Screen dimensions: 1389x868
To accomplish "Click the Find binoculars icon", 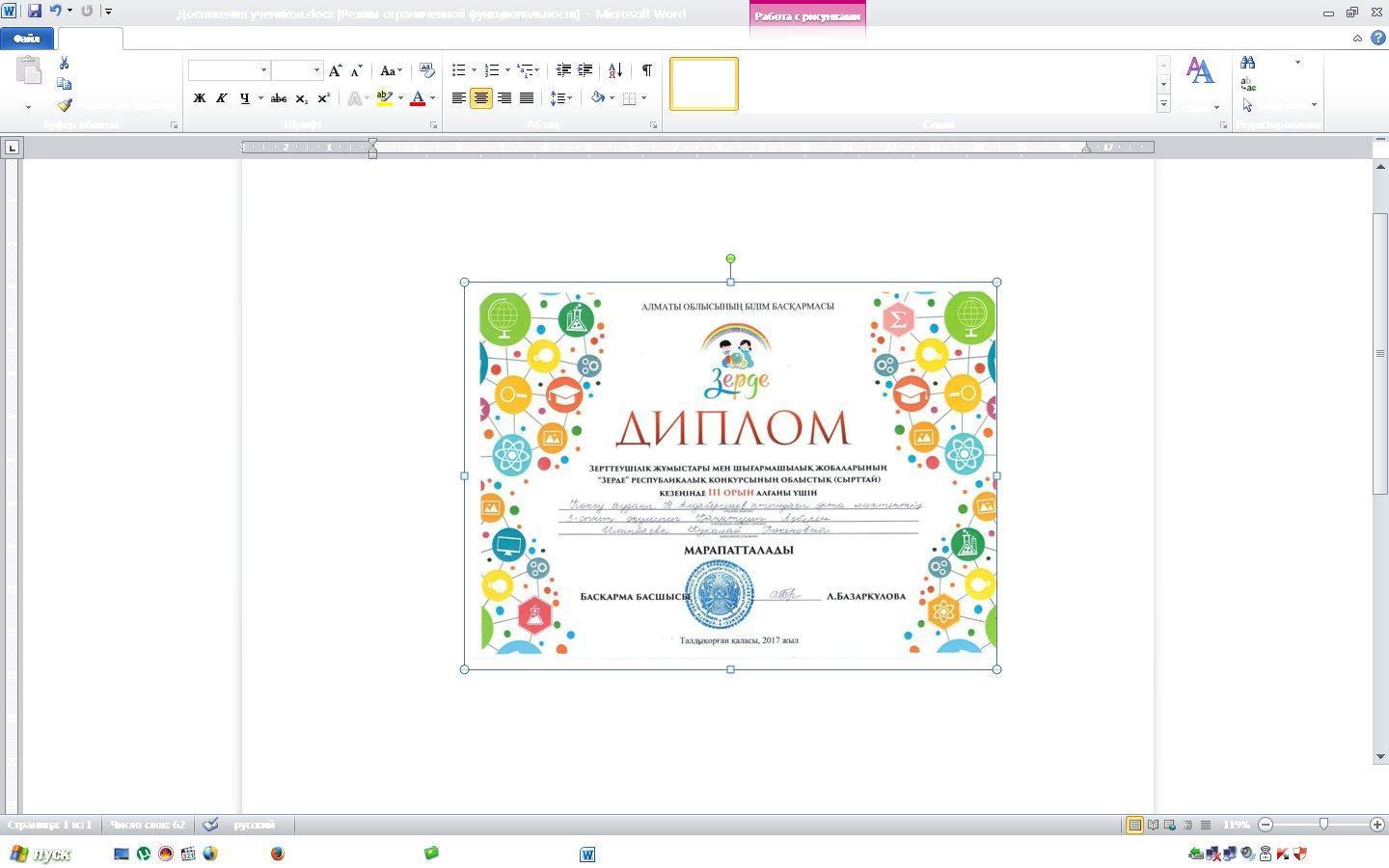I will pos(1248,63).
